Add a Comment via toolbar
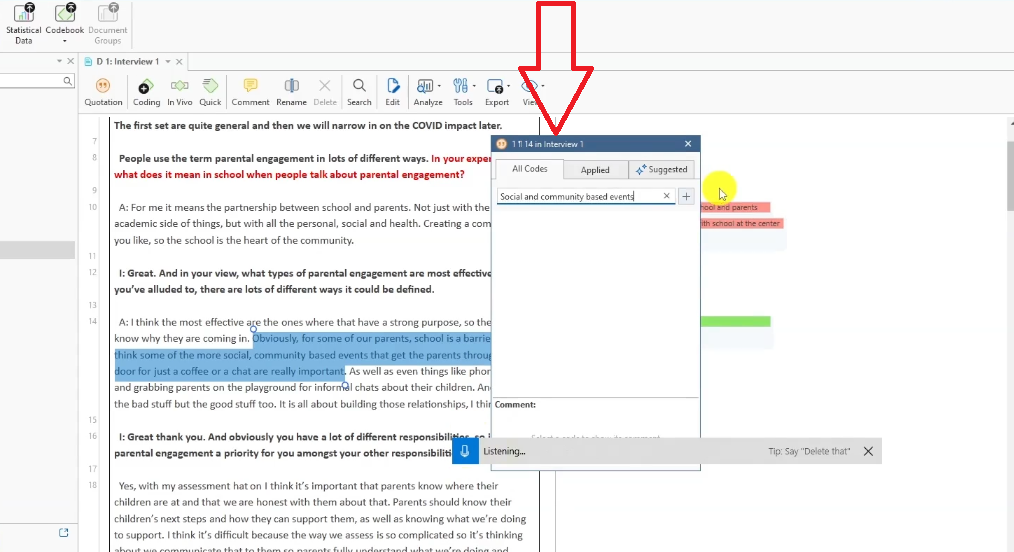The width and height of the screenshot is (1014, 552). pyautogui.click(x=250, y=91)
